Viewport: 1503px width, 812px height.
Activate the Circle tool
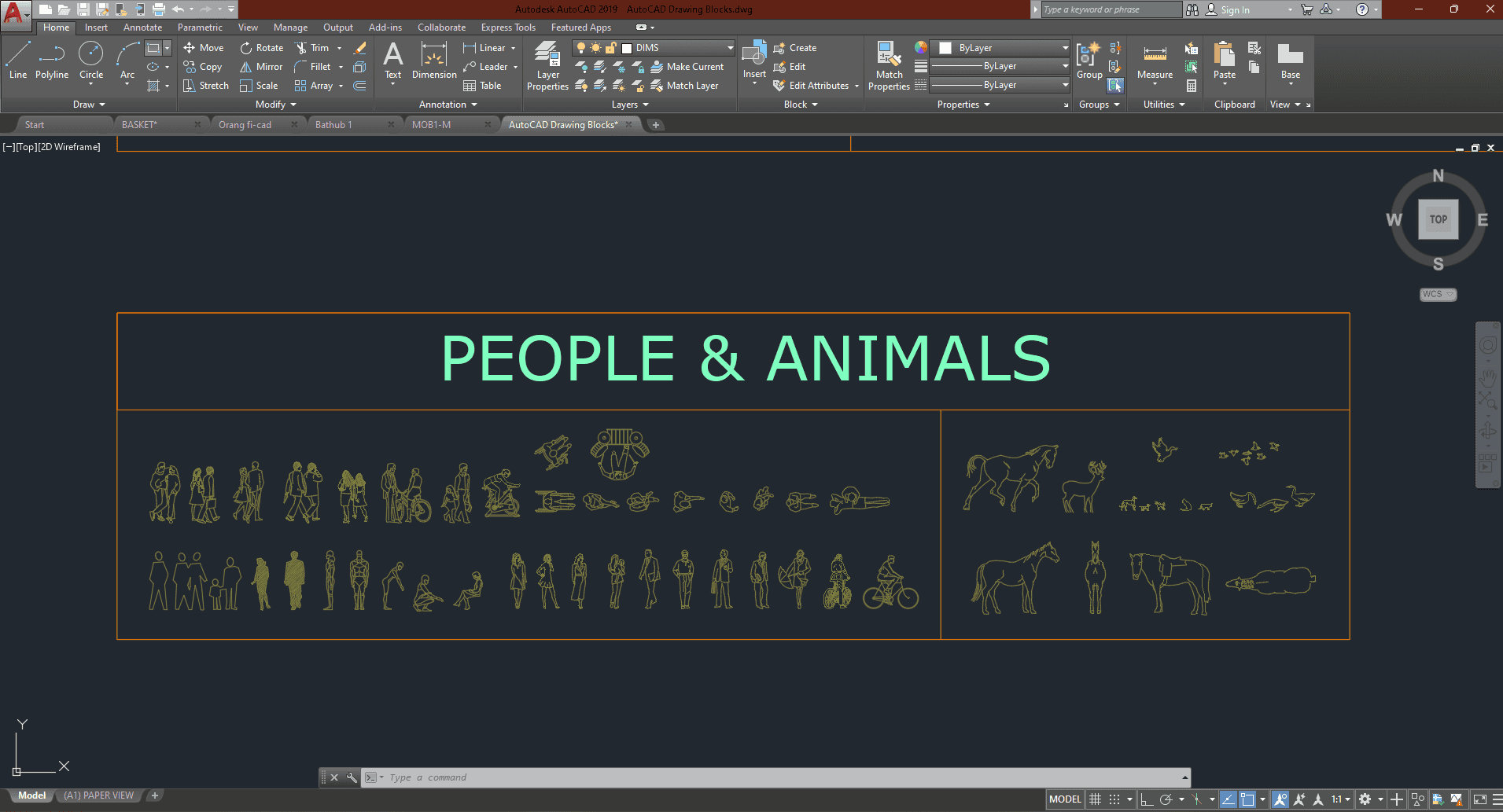coord(91,61)
